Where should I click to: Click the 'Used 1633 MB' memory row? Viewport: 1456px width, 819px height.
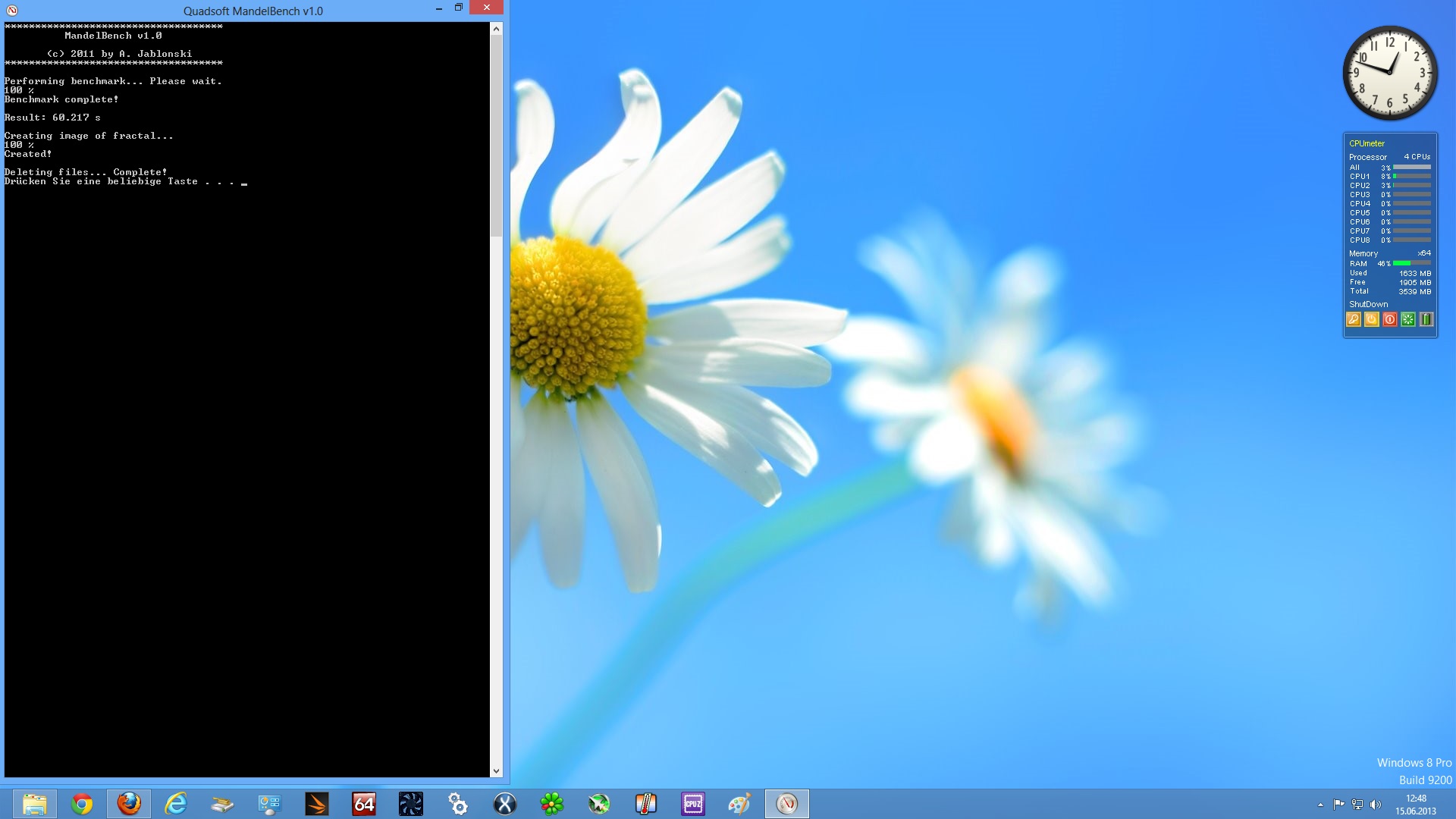(x=1390, y=273)
